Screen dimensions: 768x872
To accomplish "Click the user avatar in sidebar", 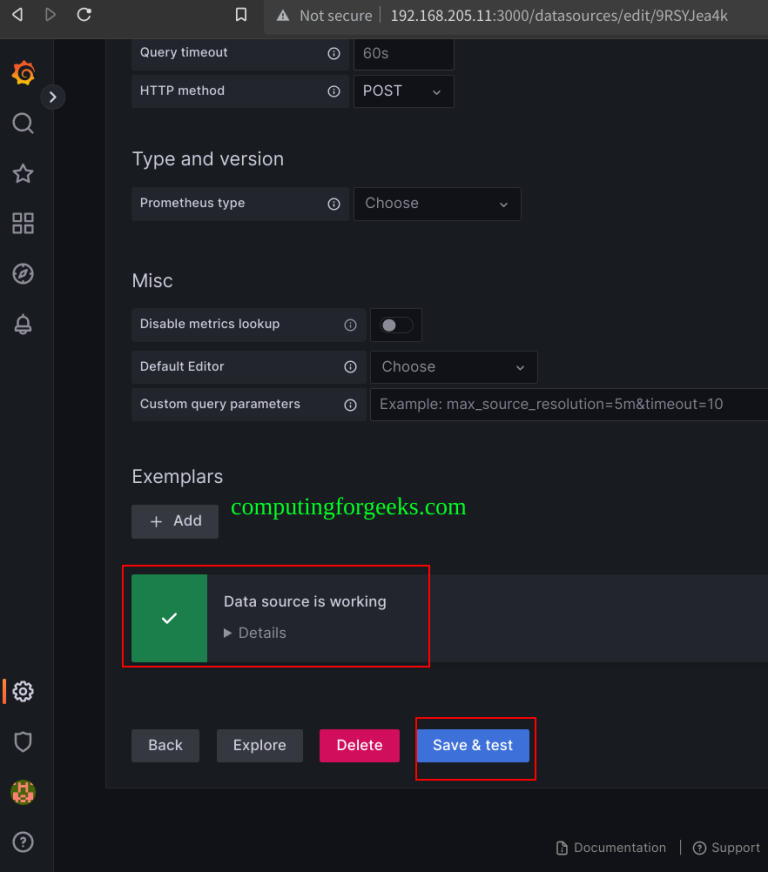I will click(23, 792).
